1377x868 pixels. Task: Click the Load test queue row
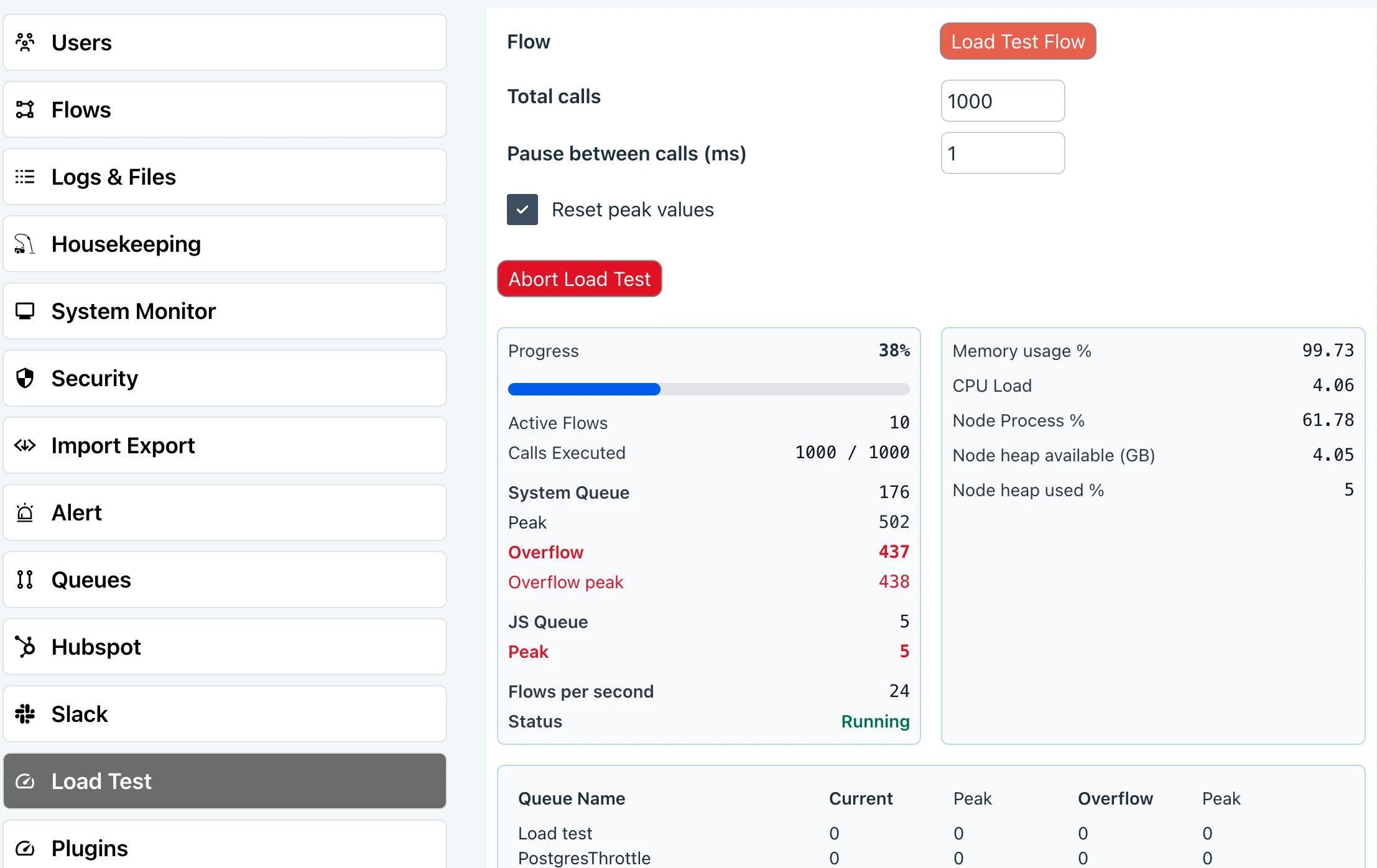pos(555,833)
